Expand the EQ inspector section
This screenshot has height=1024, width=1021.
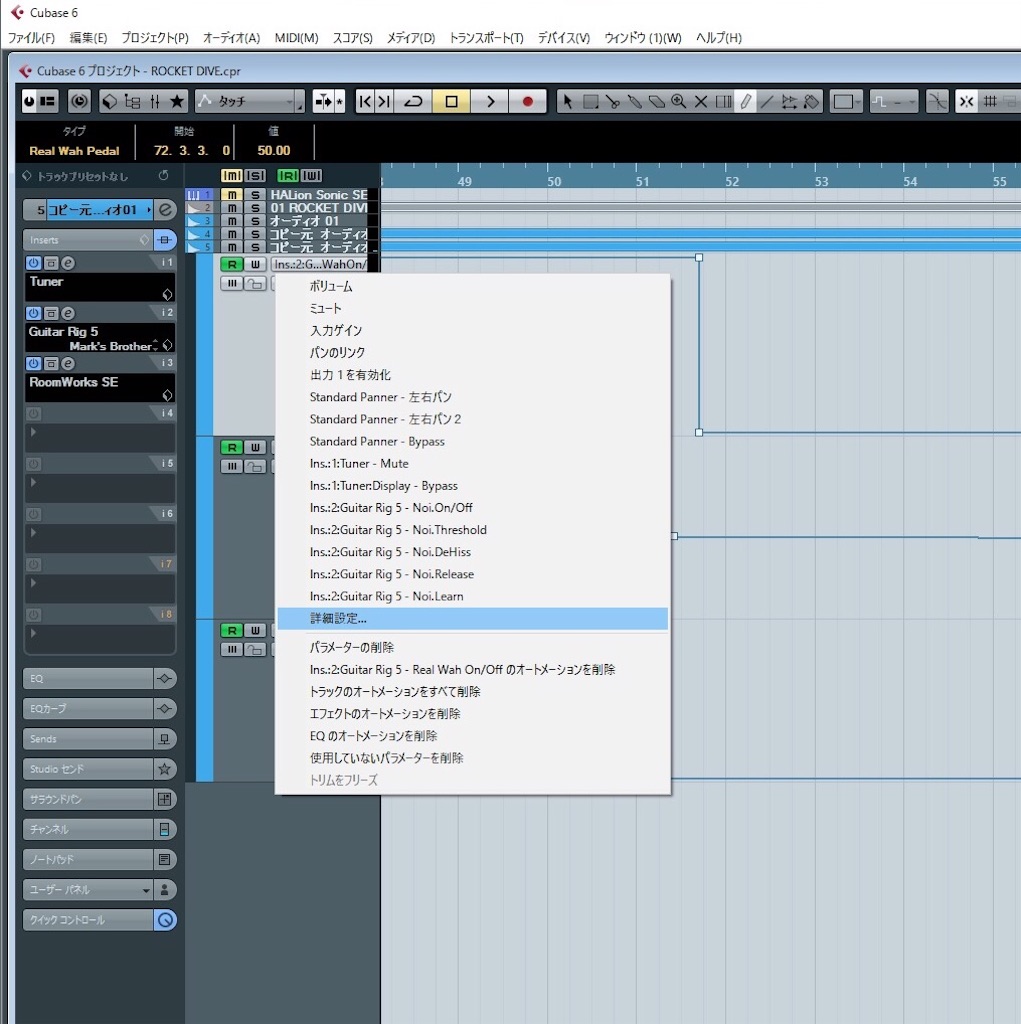[x=88, y=679]
